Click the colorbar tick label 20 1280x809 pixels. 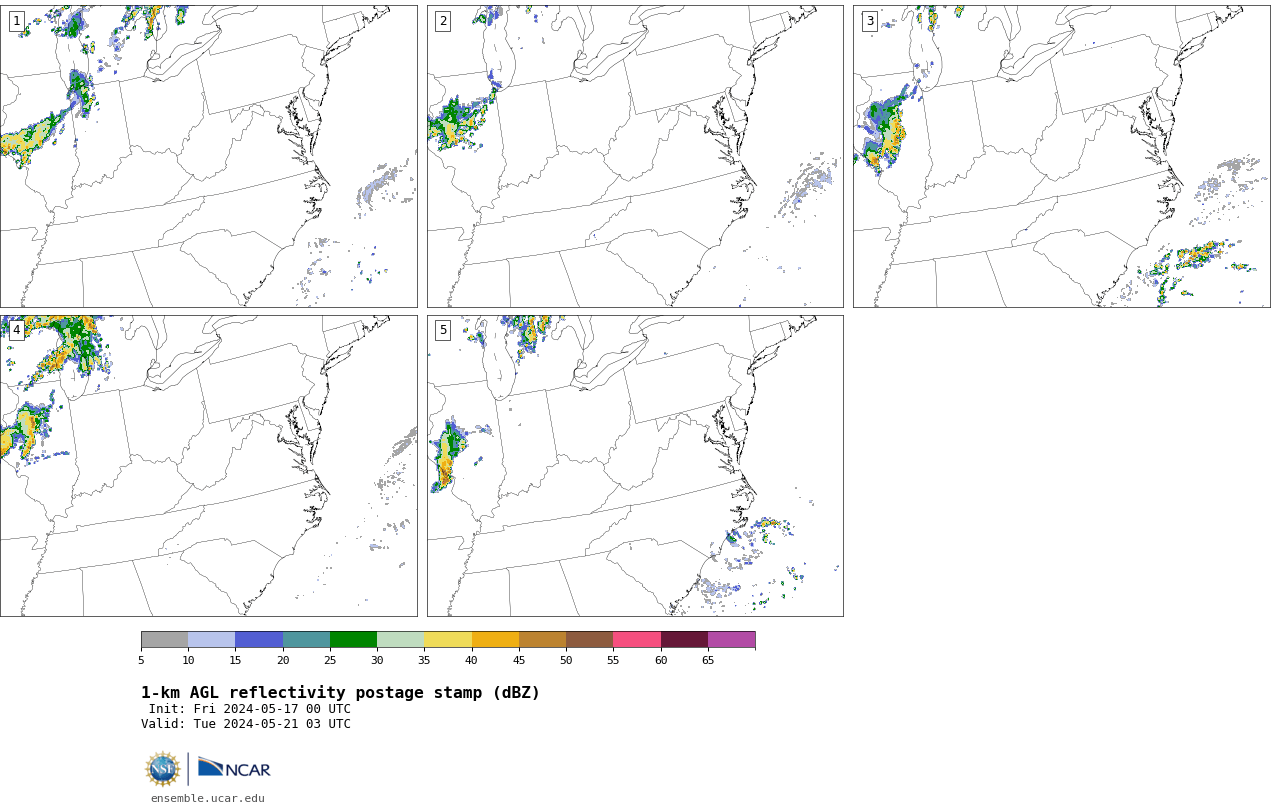[283, 660]
